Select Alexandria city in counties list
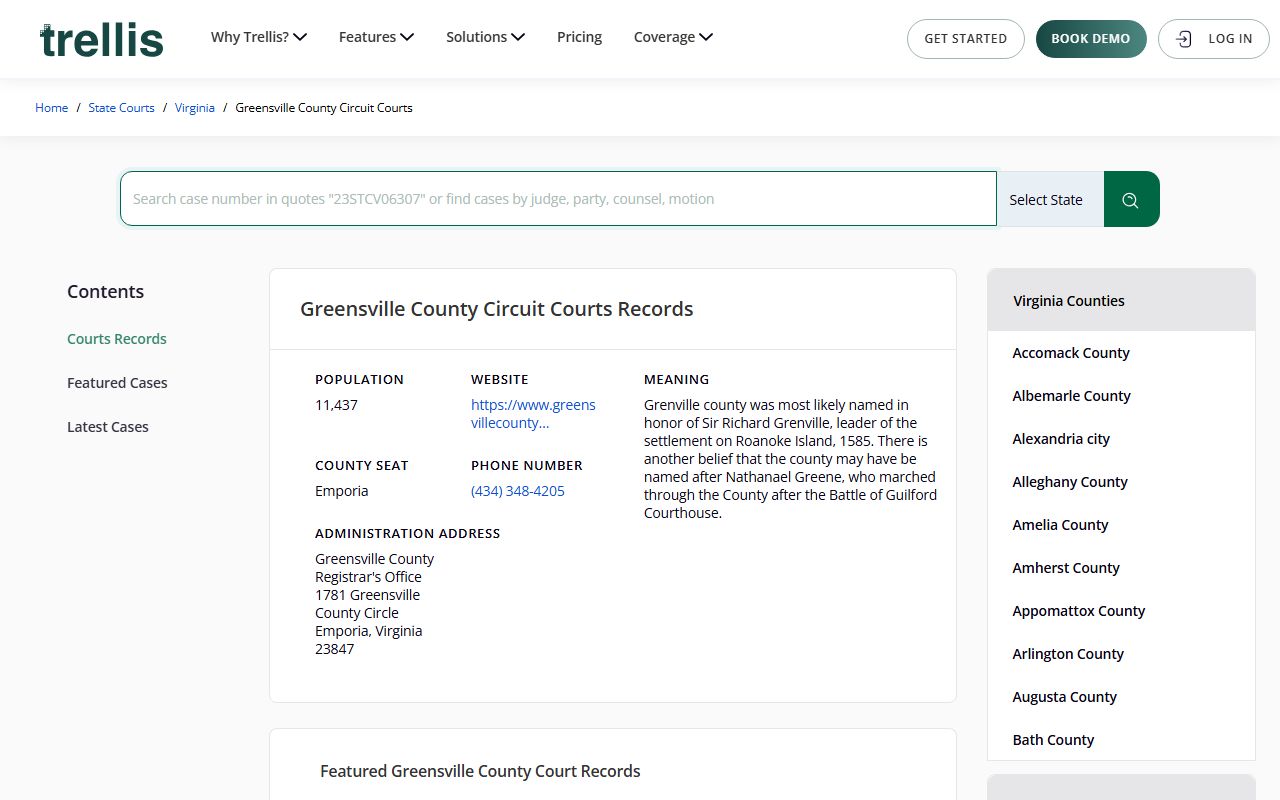 click(1061, 439)
